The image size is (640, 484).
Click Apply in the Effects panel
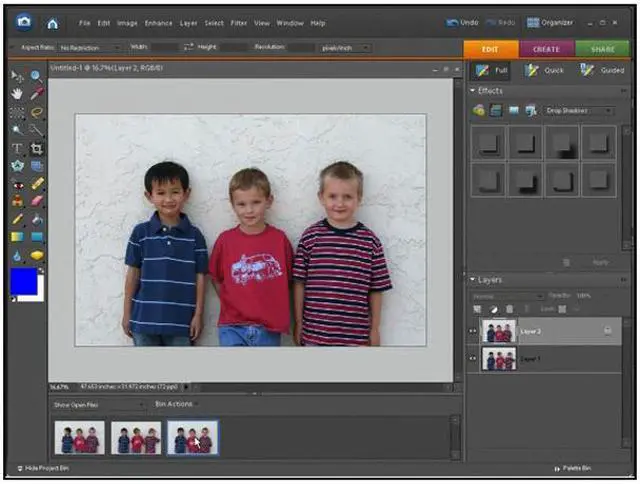(x=600, y=262)
